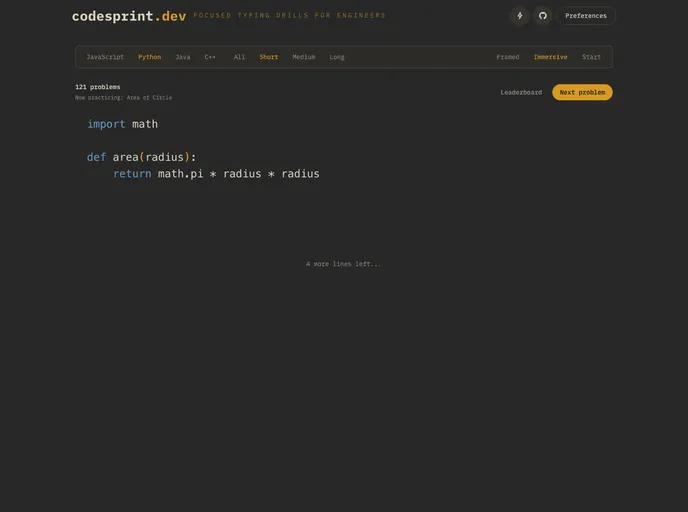Click the 'return math.pi * radius * radius' line
The width and height of the screenshot is (688, 512).
pyautogui.click(x=216, y=174)
